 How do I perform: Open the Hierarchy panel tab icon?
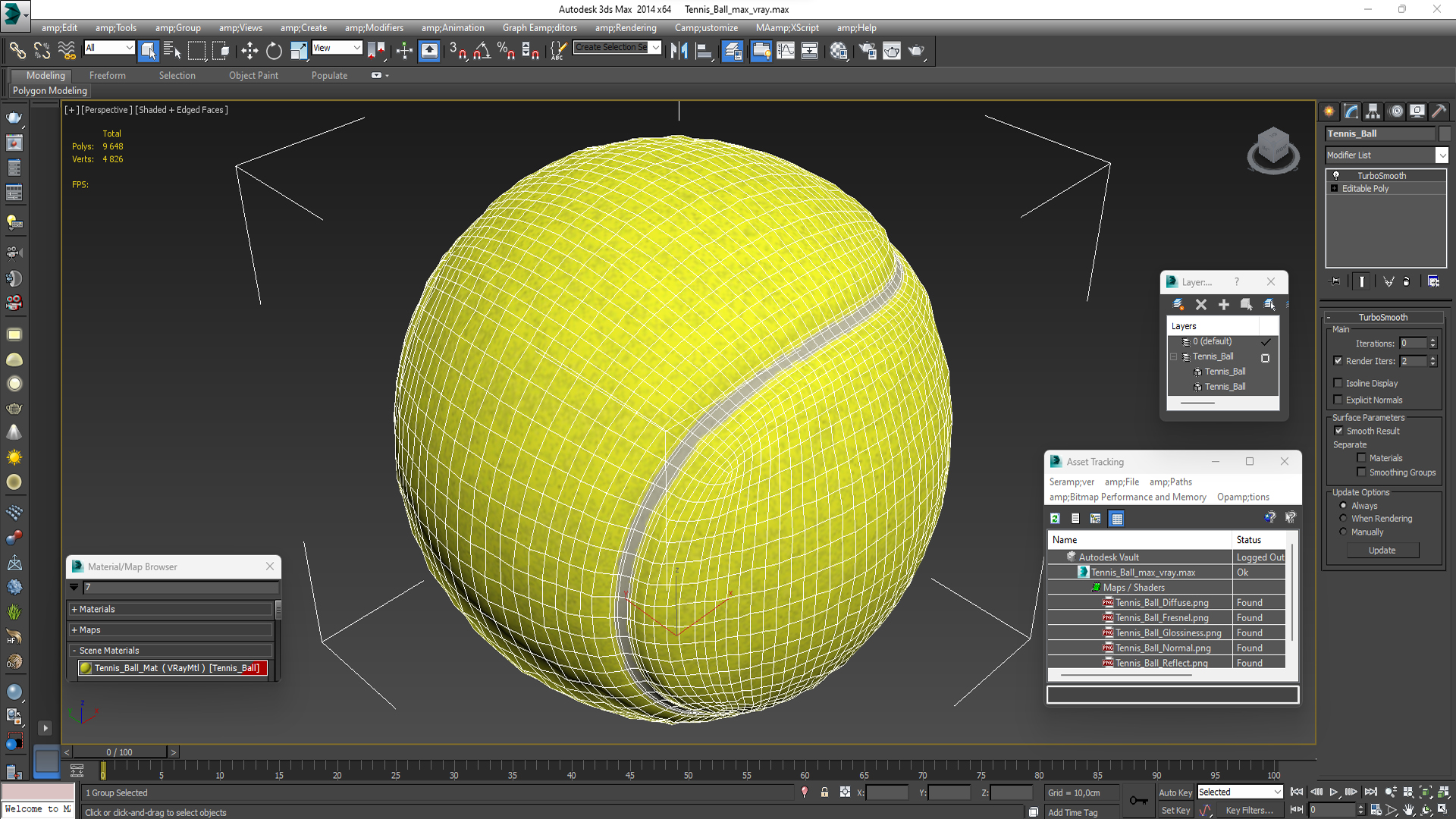[1373, 111]
